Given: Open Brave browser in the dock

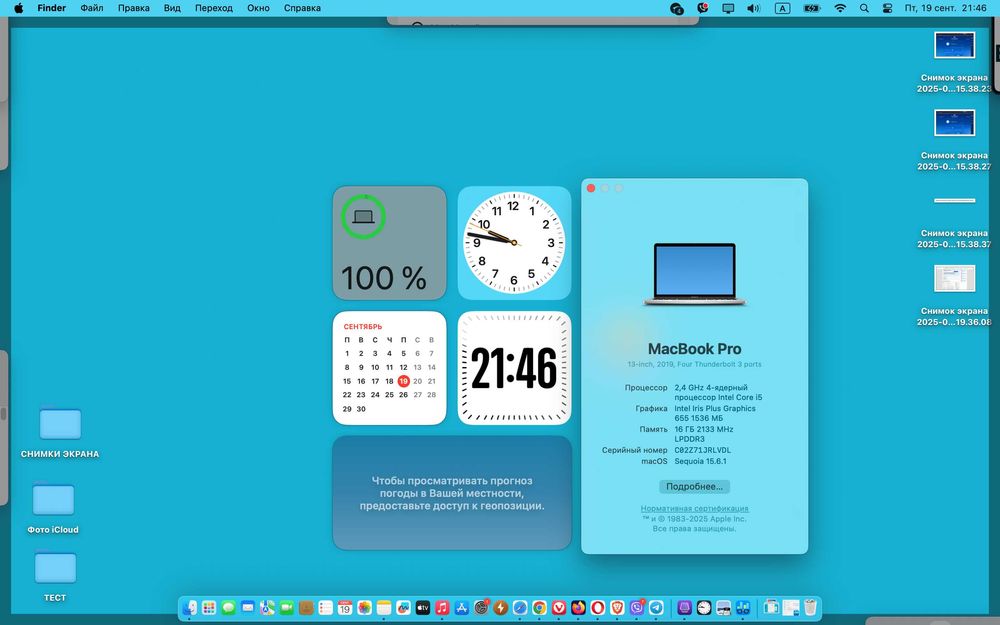Looking at the screenshot, I should coord(617,608).
